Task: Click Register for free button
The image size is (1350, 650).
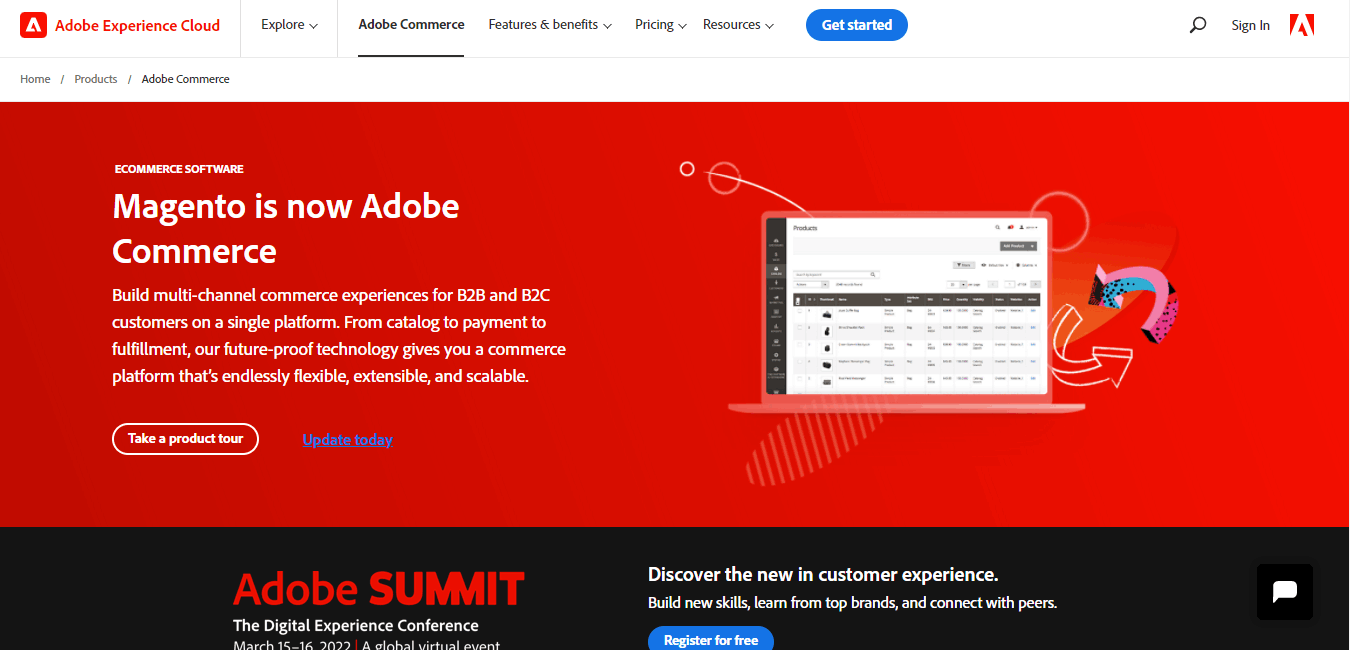Action: (710, 639)
